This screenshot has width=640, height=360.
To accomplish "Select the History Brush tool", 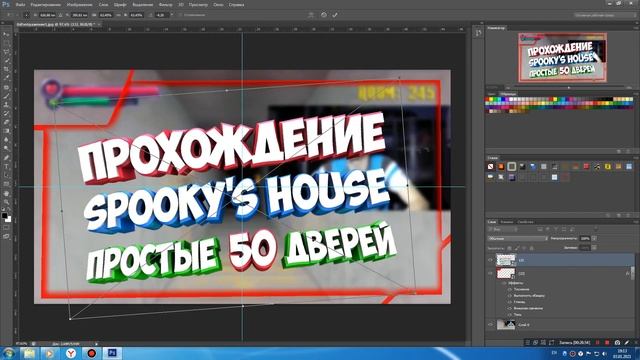I will point(6,113).
